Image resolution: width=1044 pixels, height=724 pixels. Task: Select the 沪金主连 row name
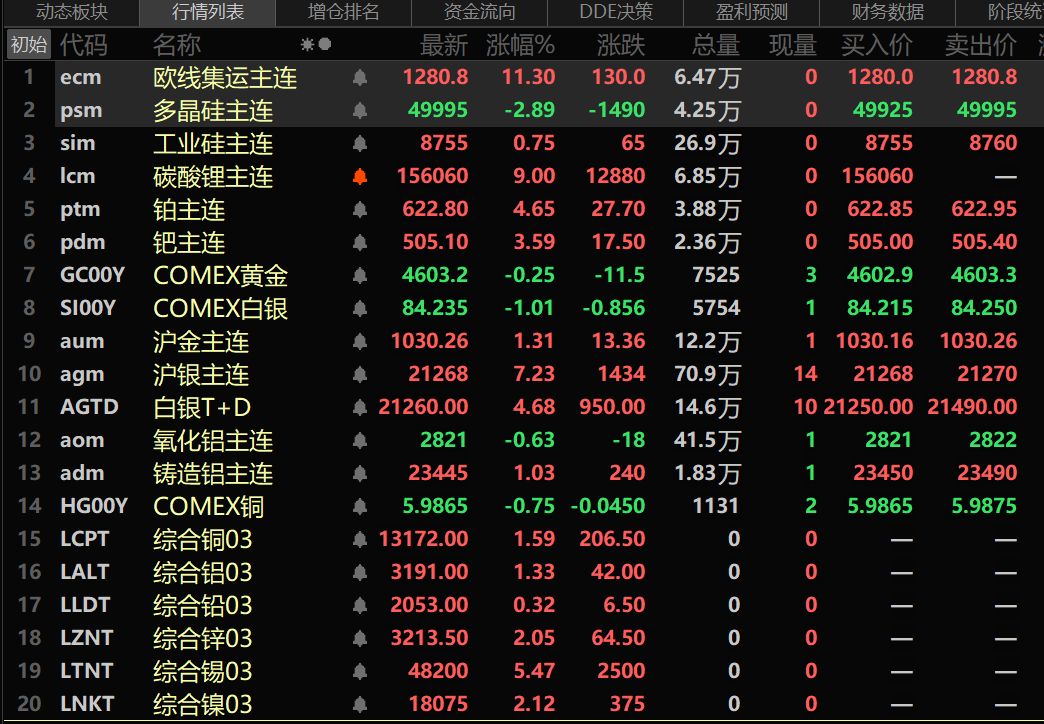(201, 342)
